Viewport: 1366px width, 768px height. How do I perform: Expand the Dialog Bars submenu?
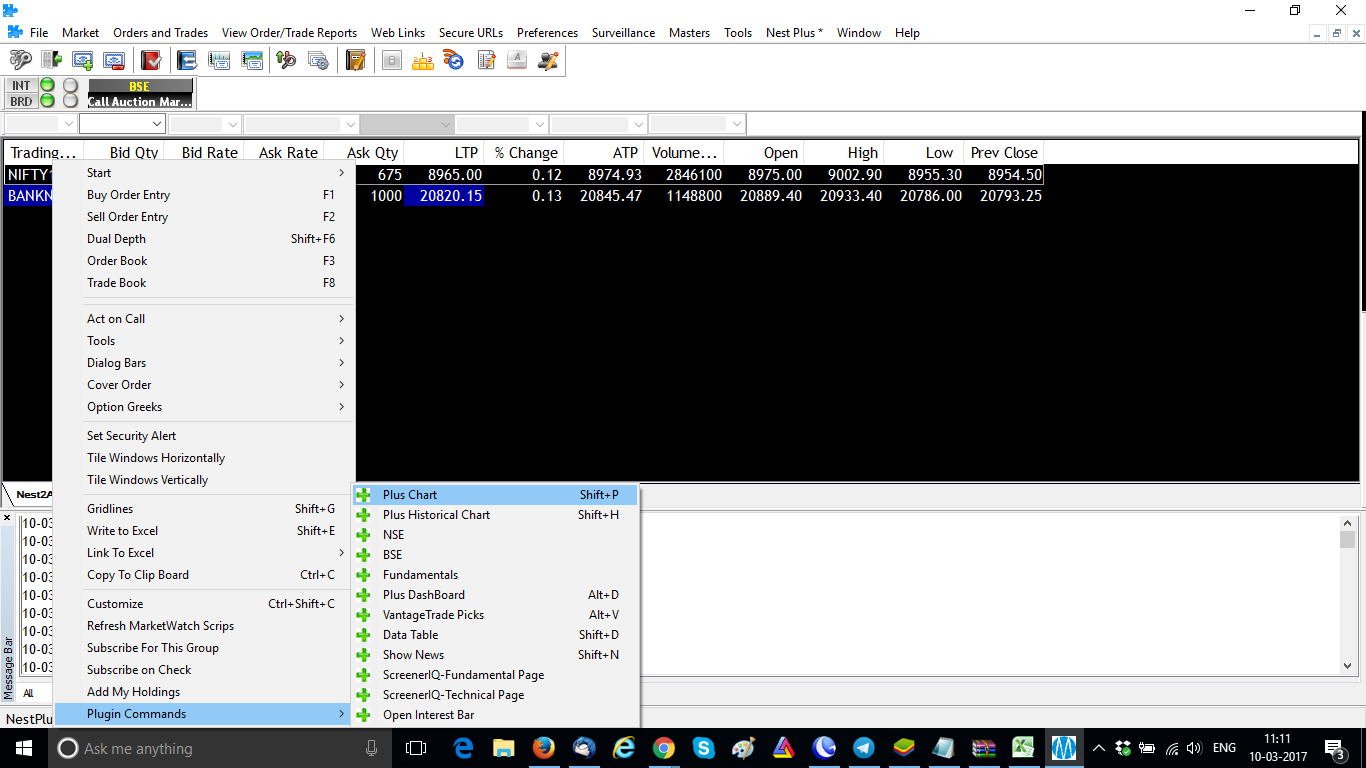[x=204, y=363]
